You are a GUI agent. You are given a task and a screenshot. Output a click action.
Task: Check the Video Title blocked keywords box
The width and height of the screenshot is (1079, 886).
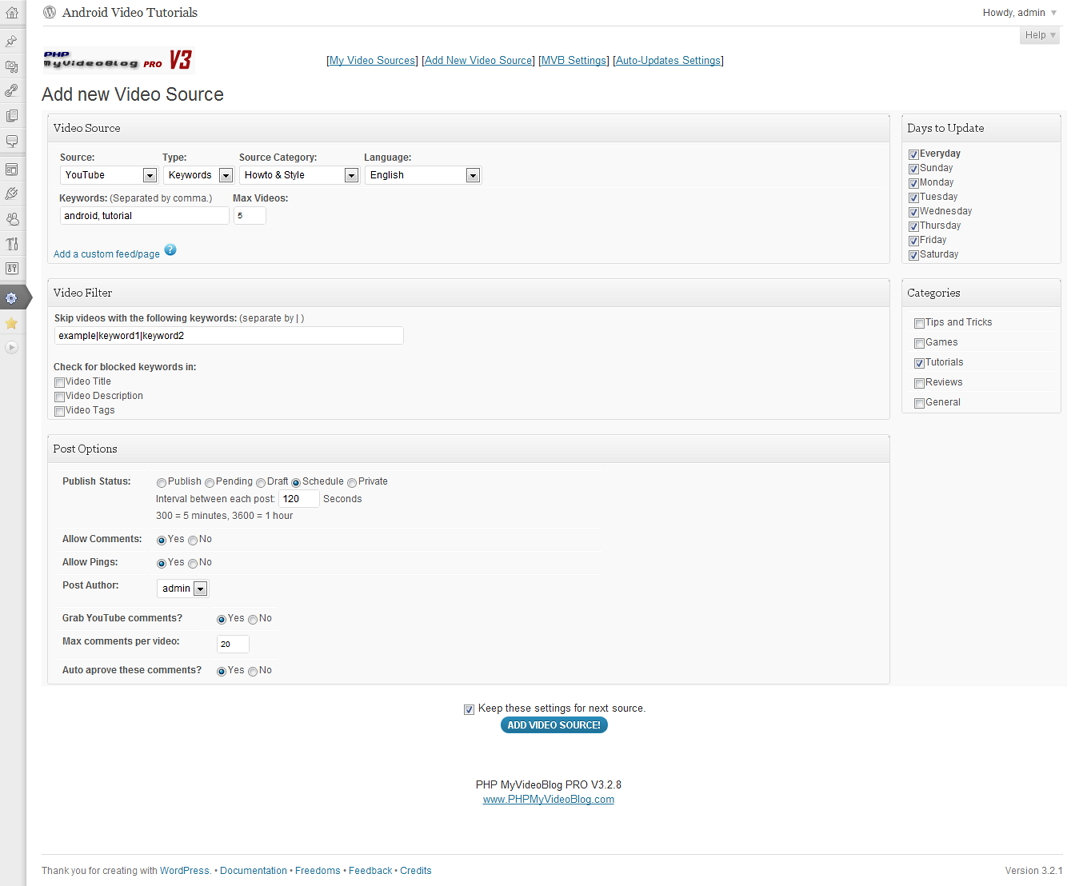pyautogui.click(x=60, y=382)
